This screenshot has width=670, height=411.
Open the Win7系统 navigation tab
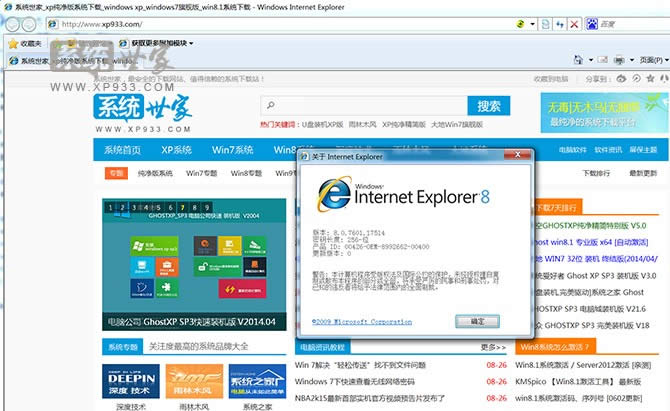232,150
